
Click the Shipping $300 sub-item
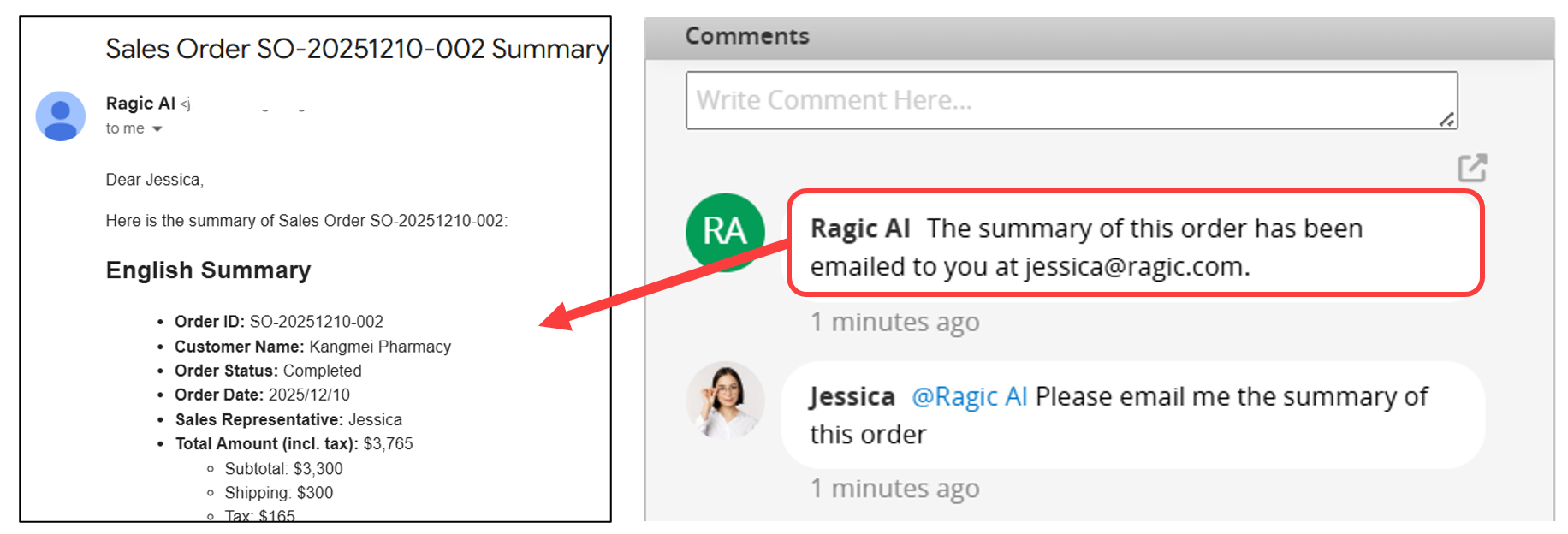278,493
